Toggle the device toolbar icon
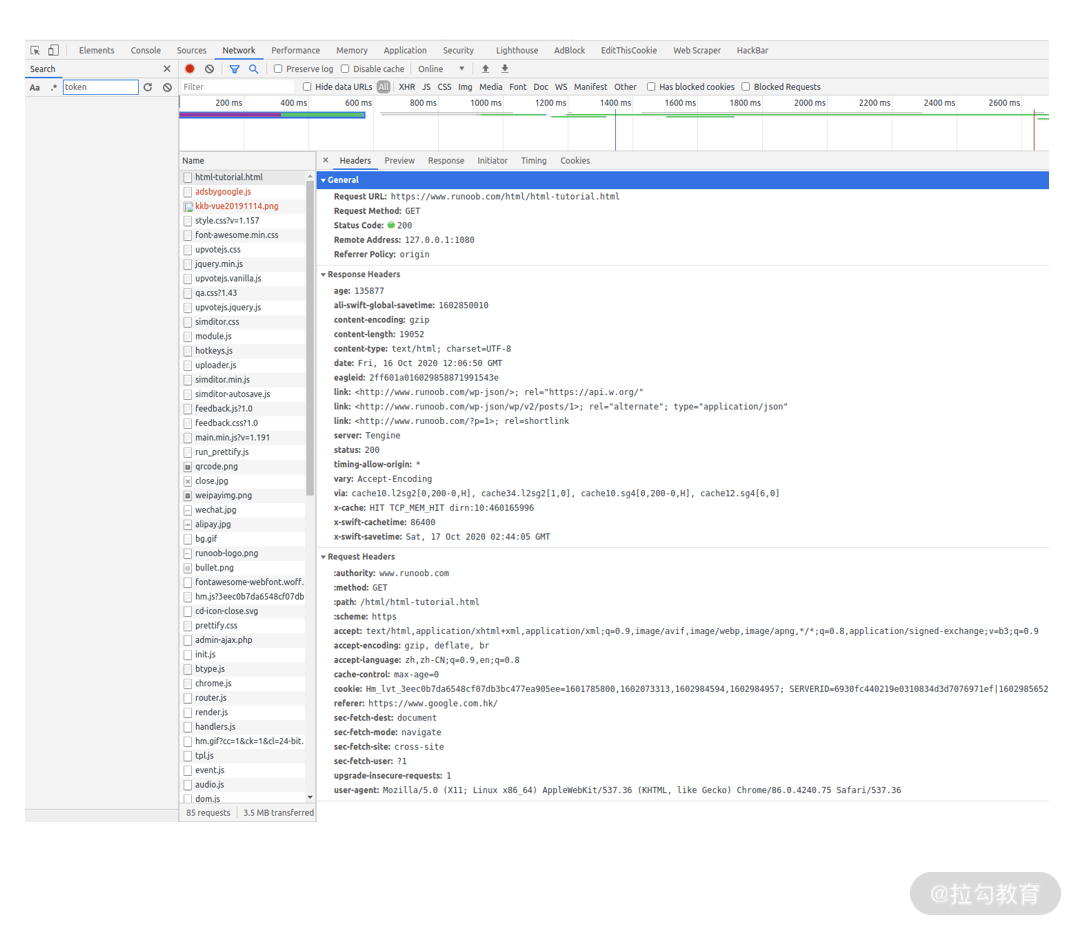This screenshot has width=1075, height=929. click(53, 50)
